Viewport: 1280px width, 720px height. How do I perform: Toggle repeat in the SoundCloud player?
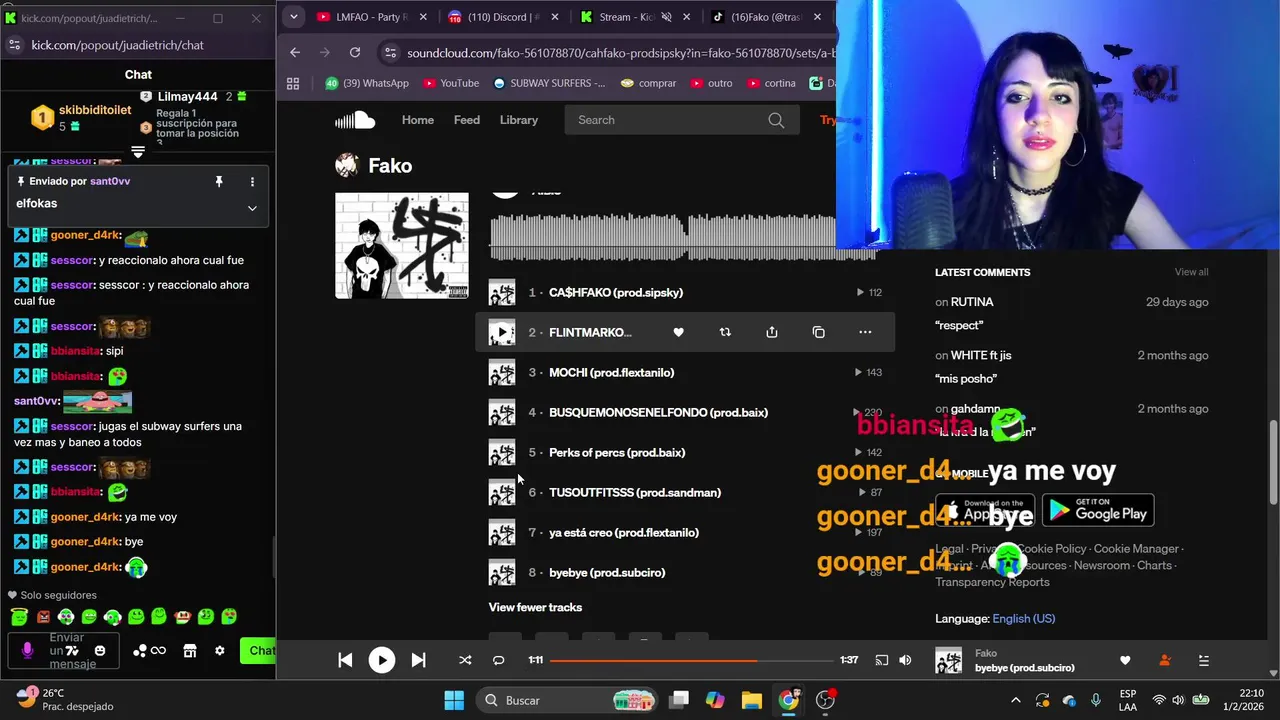click(x=499, y=660)
